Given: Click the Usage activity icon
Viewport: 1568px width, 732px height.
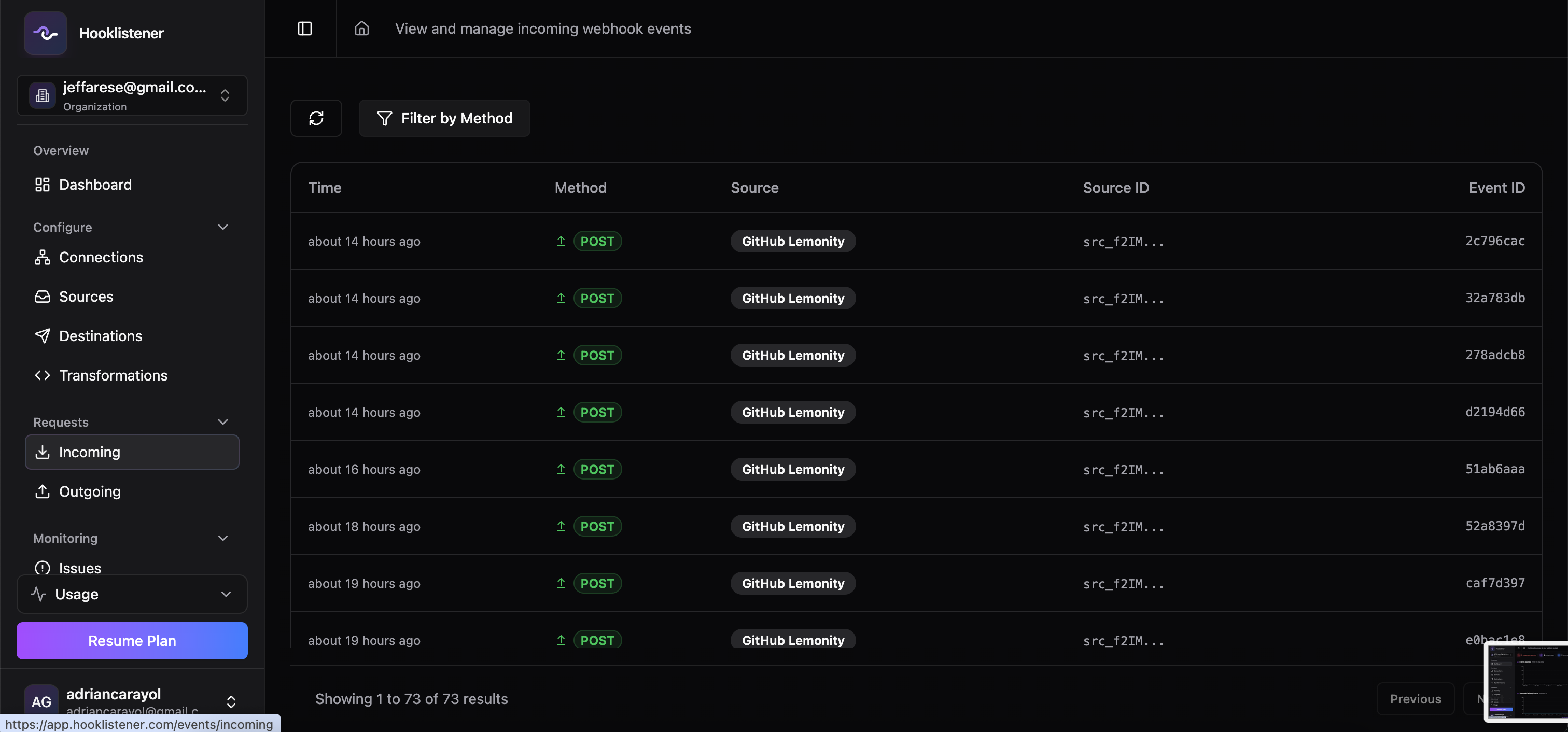Looking at the screenshot, I should click(x=38, y=594).
